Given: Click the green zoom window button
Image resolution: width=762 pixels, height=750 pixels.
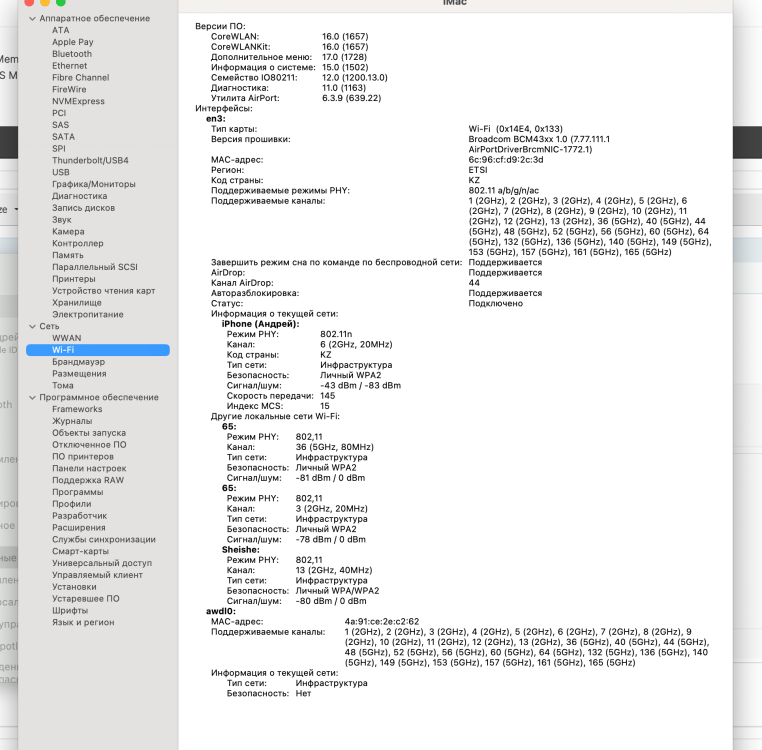Looking at the screenshot, I should pyautogui.click(x=60, y=2).
